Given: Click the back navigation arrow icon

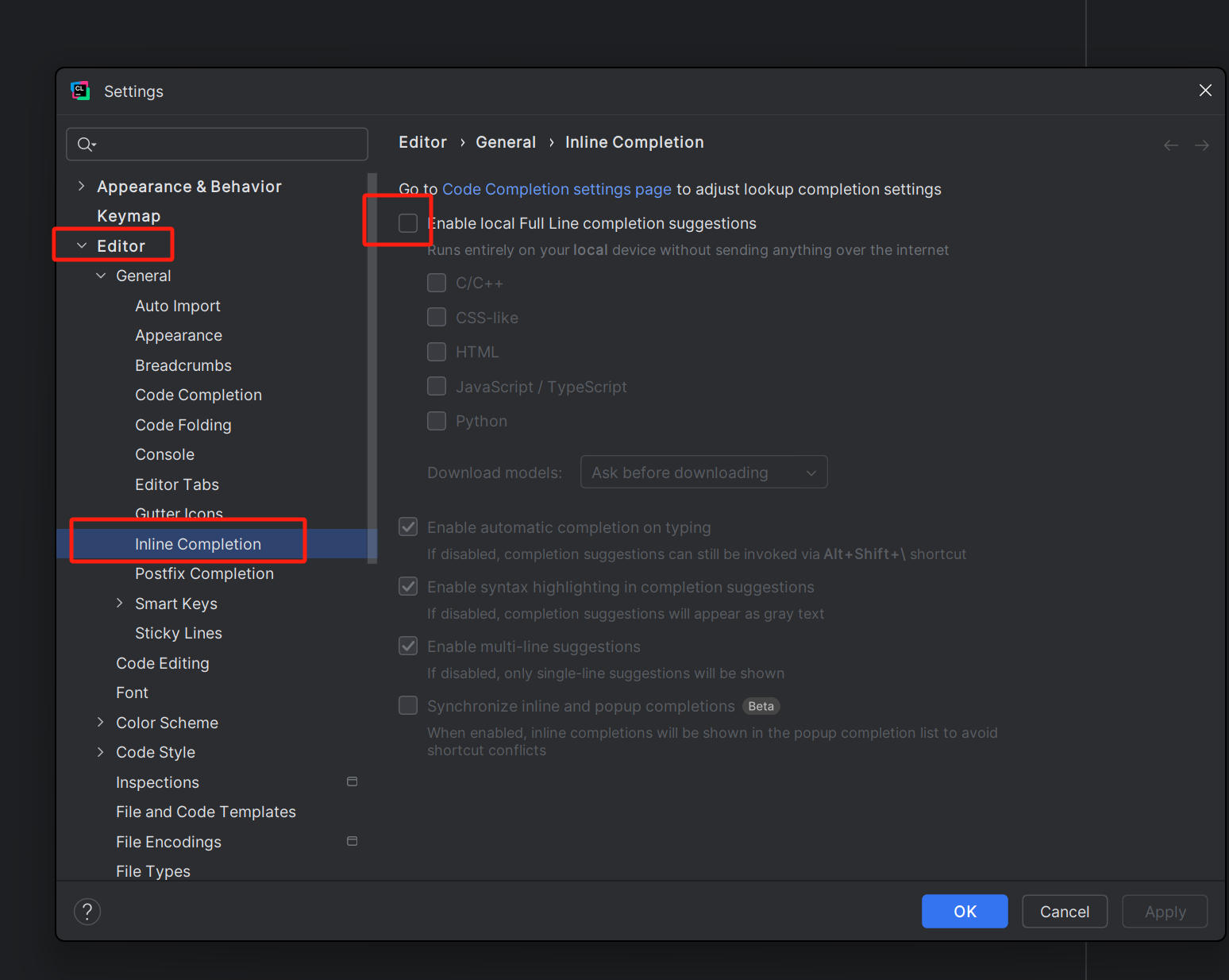Looking at the screenshot, I should pyautogui.click(x=1170, y=145).
